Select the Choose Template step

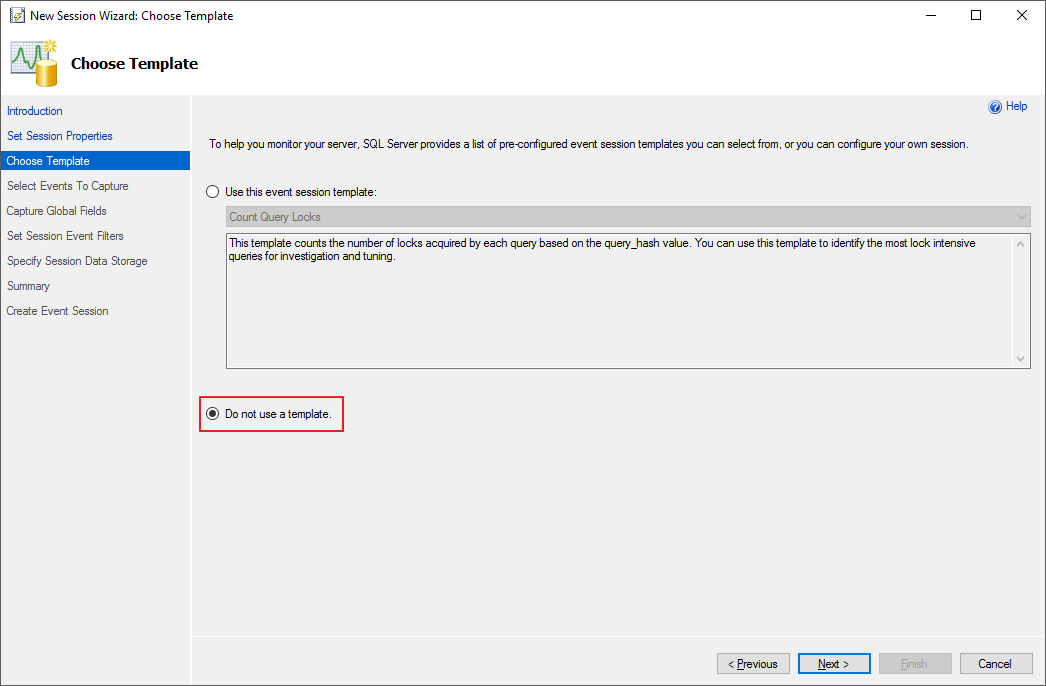click(48, 161)
